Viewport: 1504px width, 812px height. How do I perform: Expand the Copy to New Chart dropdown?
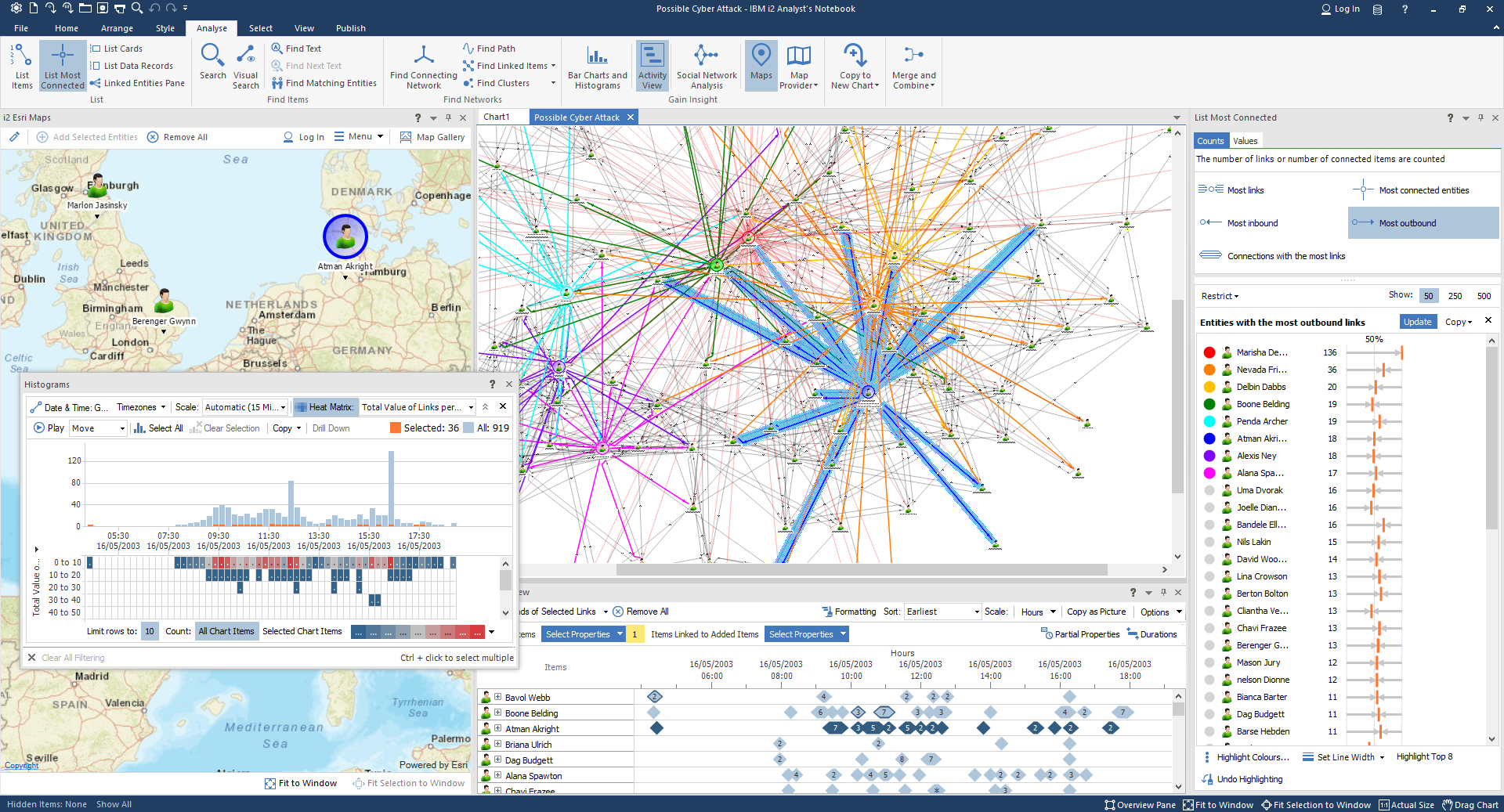tap(854, 66)
